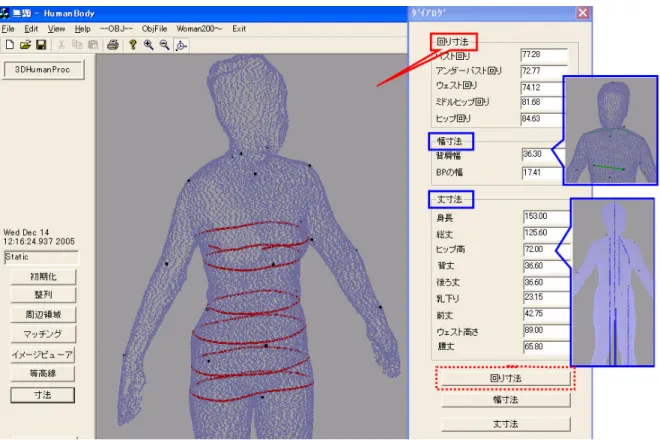Click the ミドルヒップ回り label

[463, 102]
